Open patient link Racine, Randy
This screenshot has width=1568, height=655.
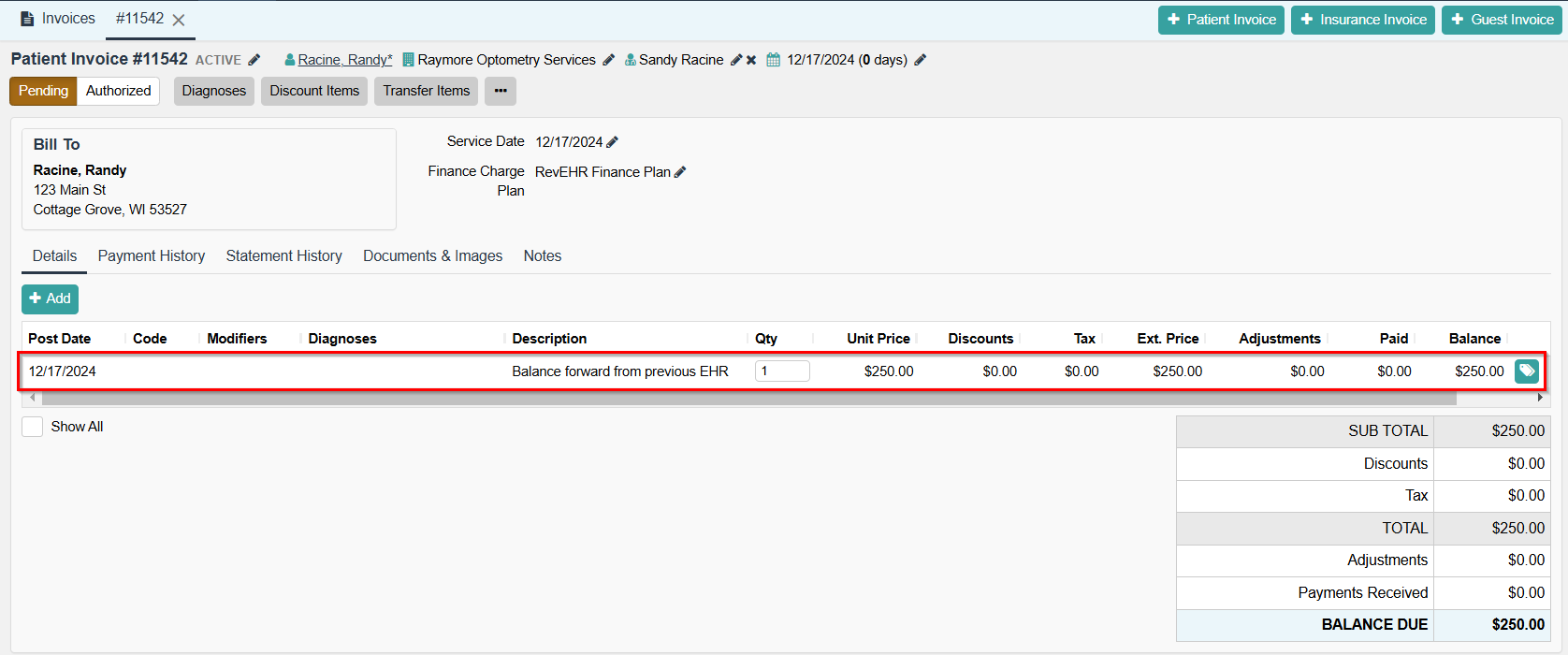pos(344,60)
